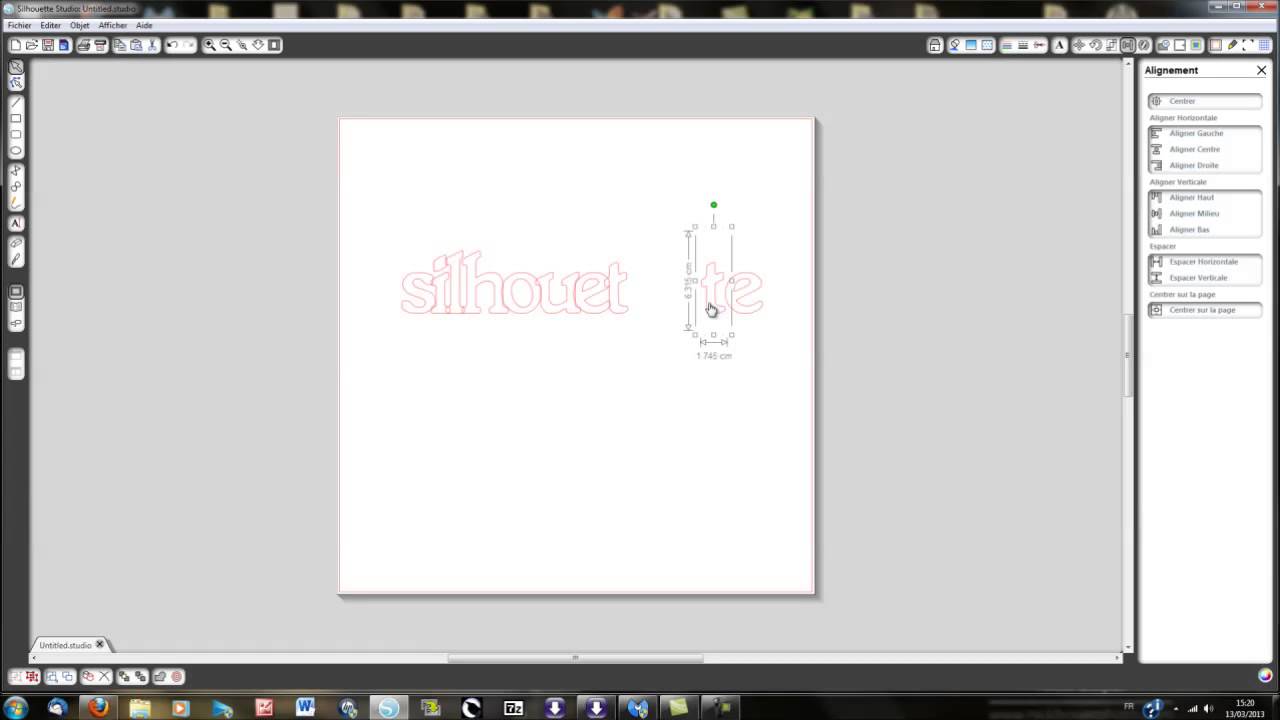Open a file with the folder icon

pos(32,45)
